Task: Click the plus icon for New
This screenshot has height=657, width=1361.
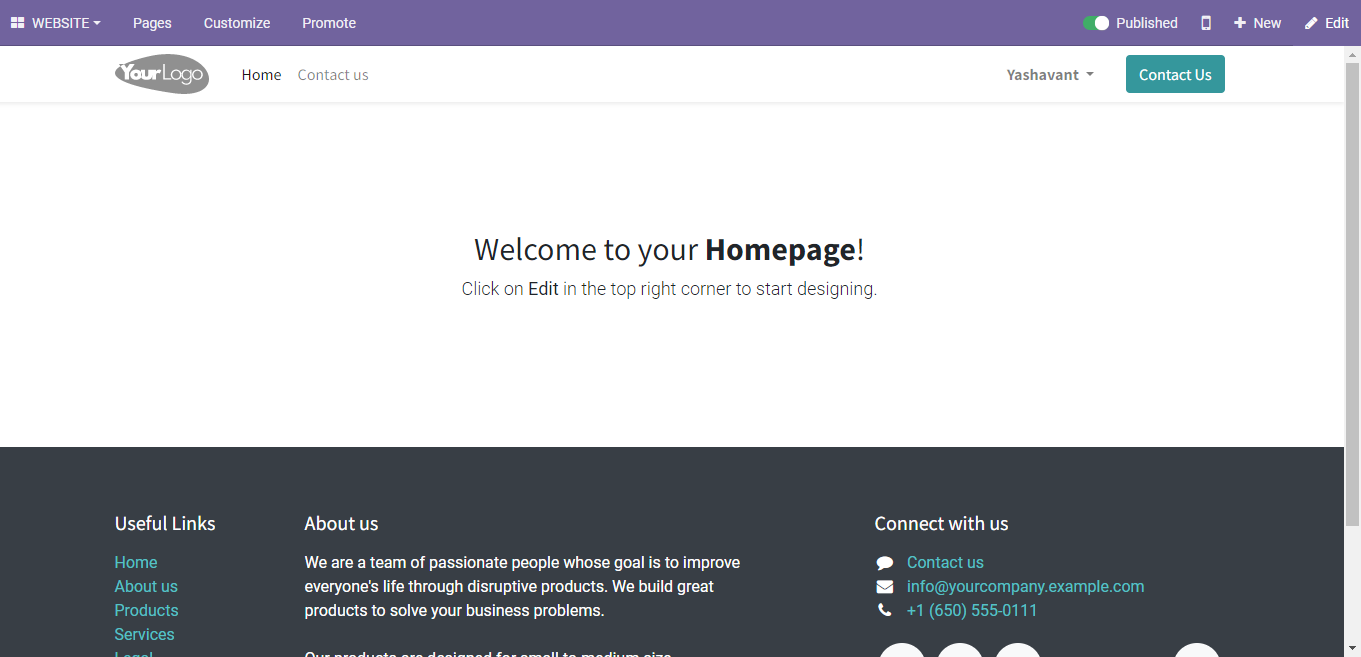Action: coord(1240,23)
